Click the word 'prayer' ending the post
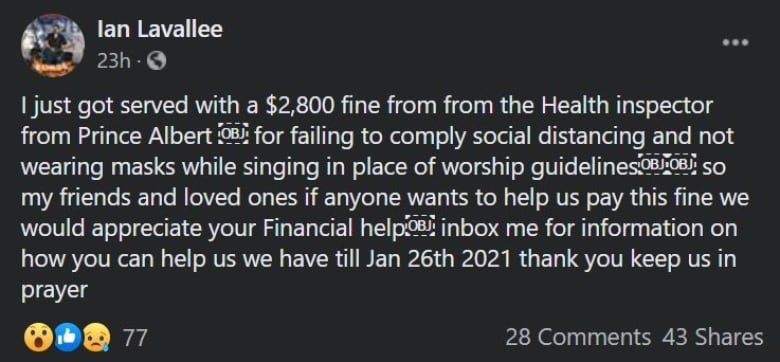The height and width of the screenshot is (362, 780). [54, 290]
